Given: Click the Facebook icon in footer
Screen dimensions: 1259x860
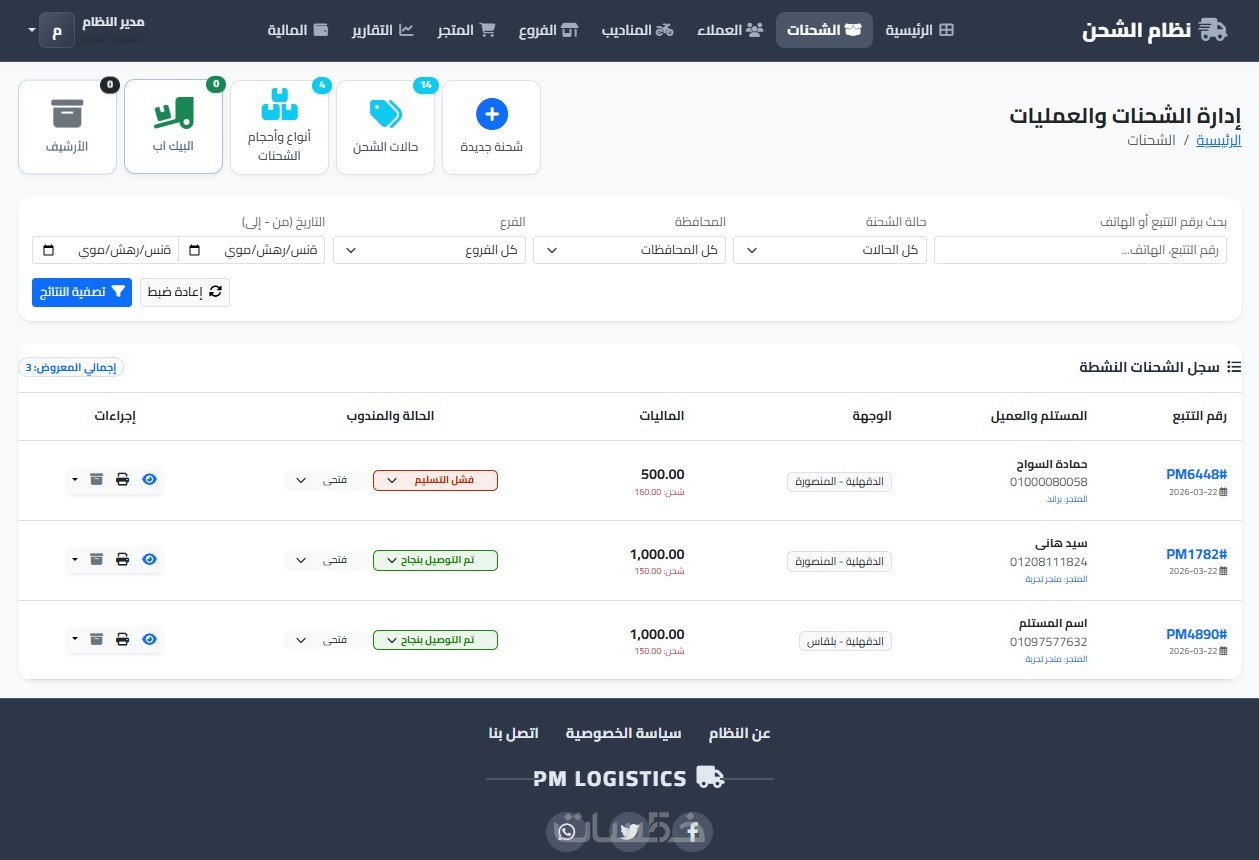Looking at the screenshot, I should [x=692, y=831].
